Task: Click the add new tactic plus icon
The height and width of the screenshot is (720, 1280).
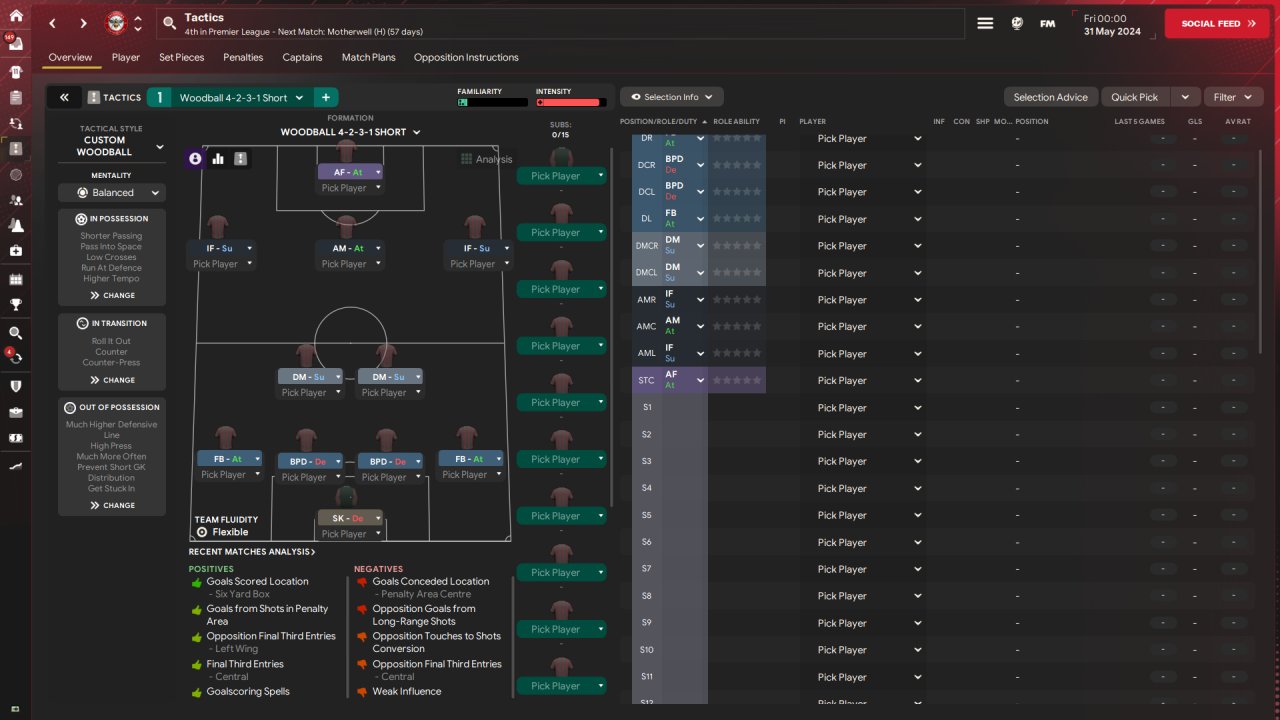Action: [x=325, y=97]
